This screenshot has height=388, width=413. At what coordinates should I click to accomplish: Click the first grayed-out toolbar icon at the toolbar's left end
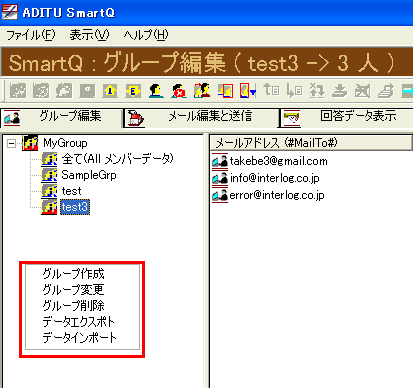(18, 91)
